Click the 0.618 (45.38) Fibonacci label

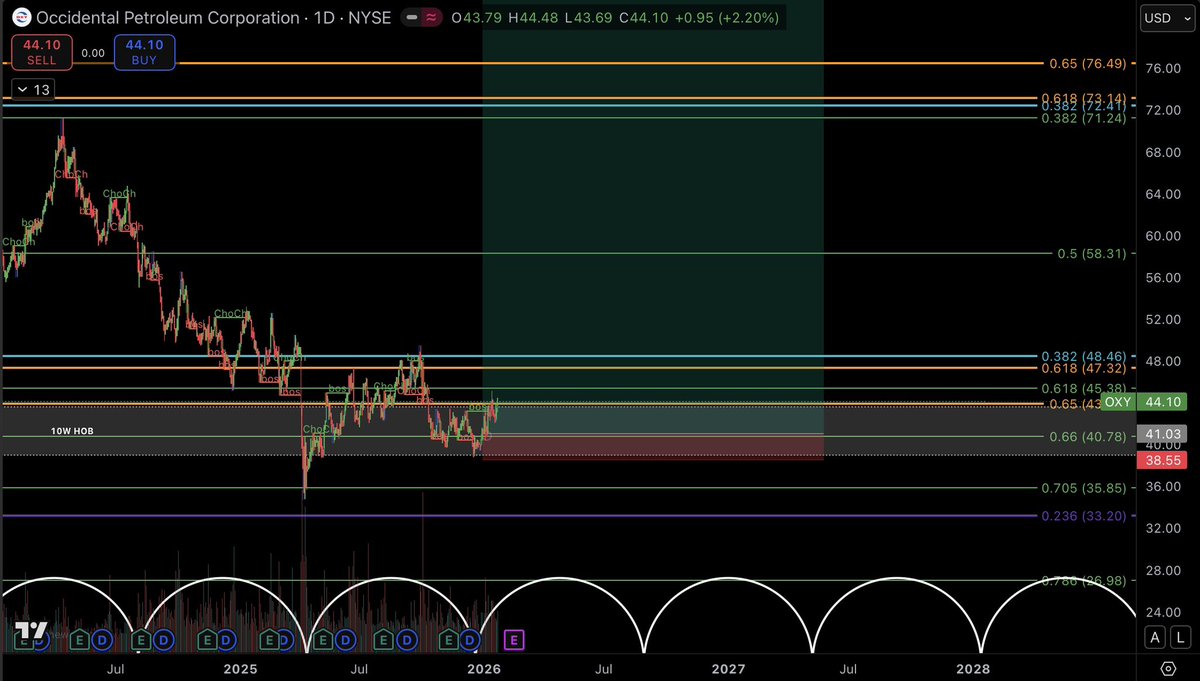(1084, 388)
